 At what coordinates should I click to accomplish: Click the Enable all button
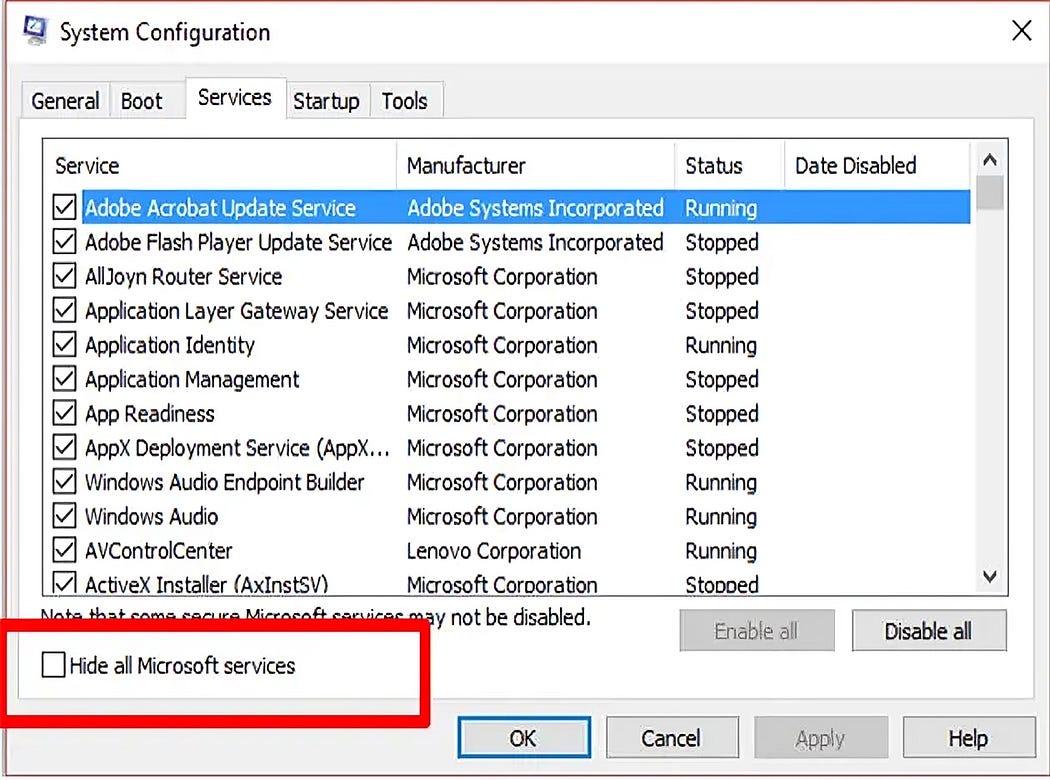click(757, 631)
